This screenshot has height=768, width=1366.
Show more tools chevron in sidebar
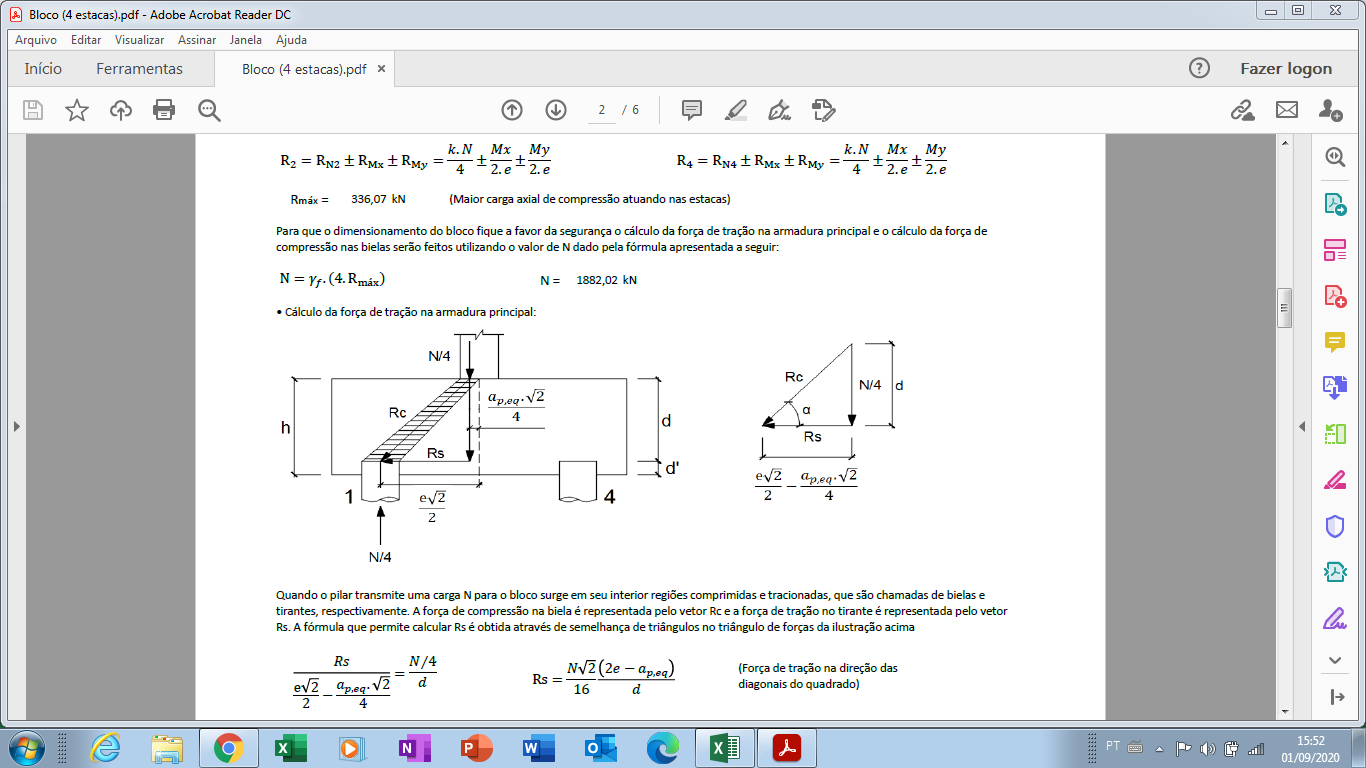tap(1334, 660)
